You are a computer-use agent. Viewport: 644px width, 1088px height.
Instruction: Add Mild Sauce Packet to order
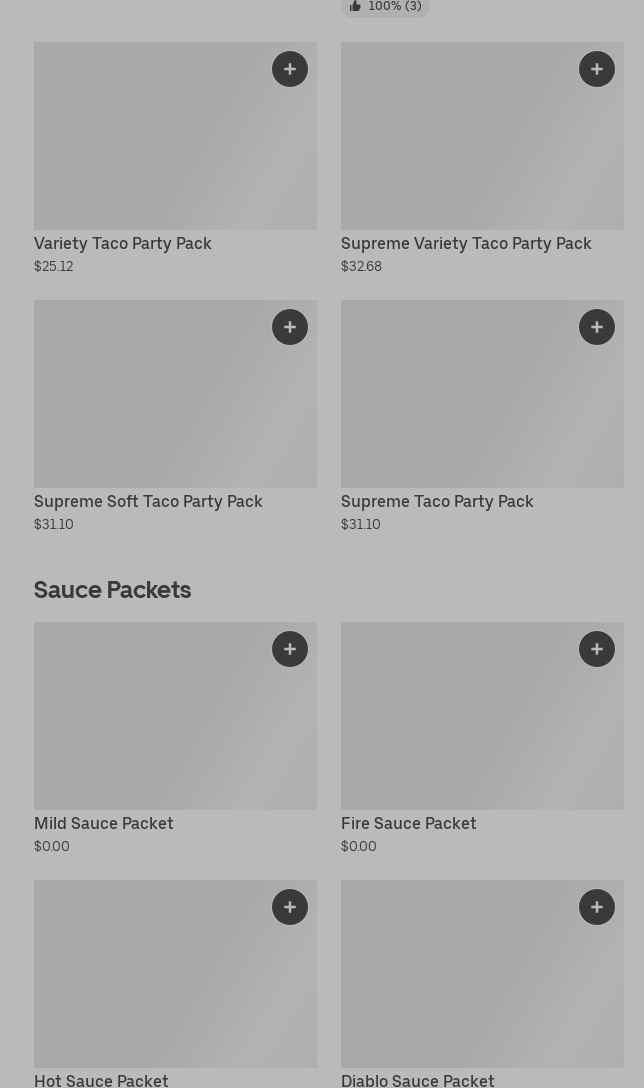pyautogui.click(x=290, y=649)
